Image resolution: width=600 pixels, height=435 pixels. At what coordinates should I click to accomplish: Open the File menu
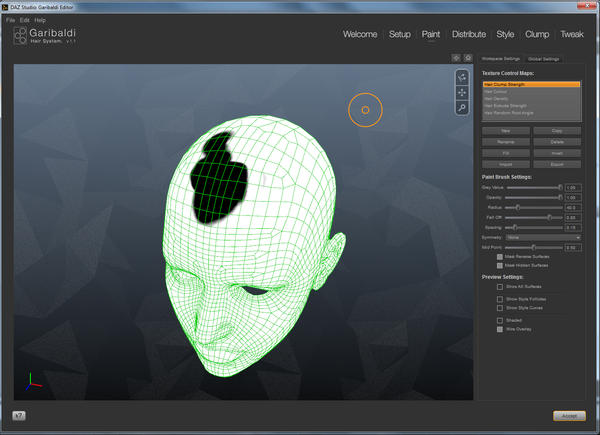click(10, 20)
